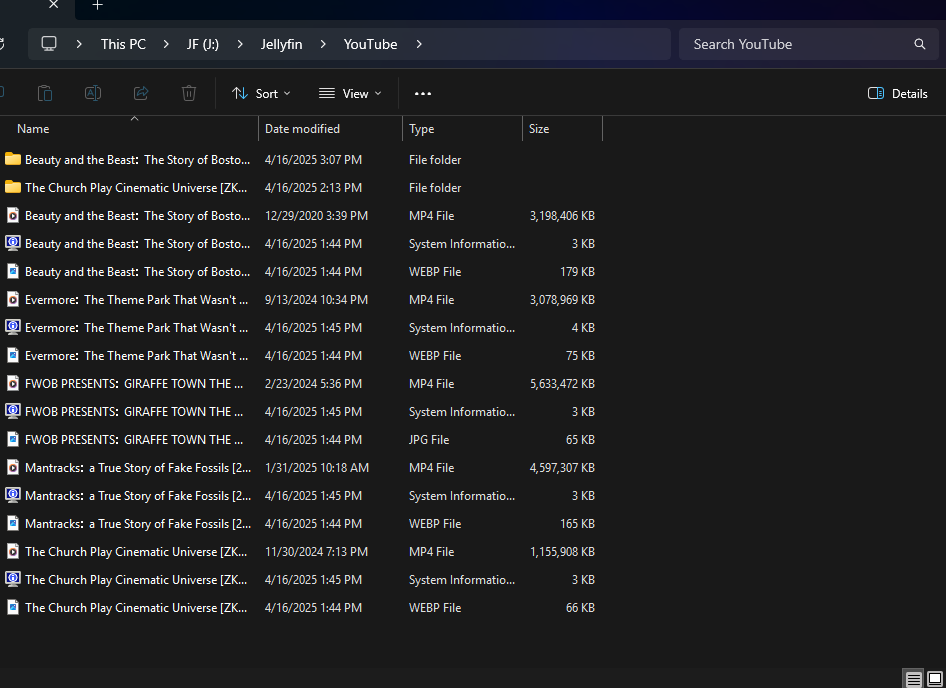This screenshot has width=946, height=688.
Task: Click the Search YouTube input field
Action: pos(795,44)
